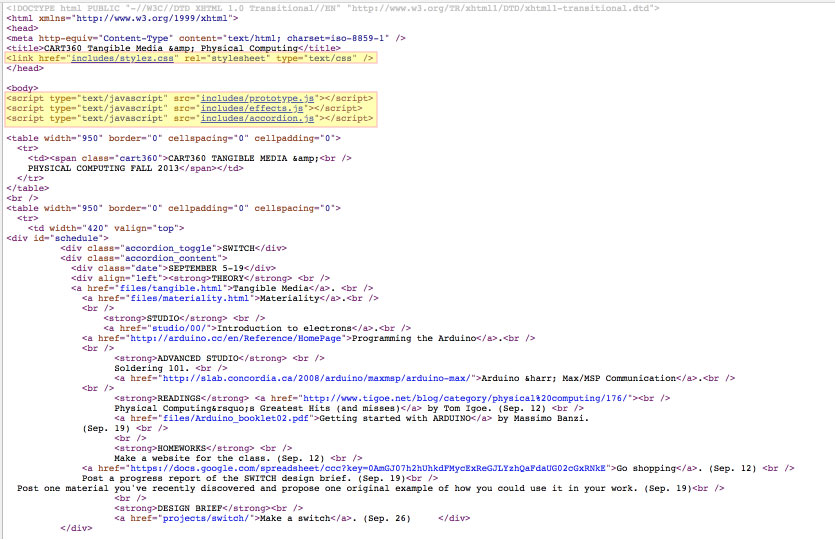Click the td width '420' valign line
The width and height of the screenshot is (836, 540).
(106, 228)
